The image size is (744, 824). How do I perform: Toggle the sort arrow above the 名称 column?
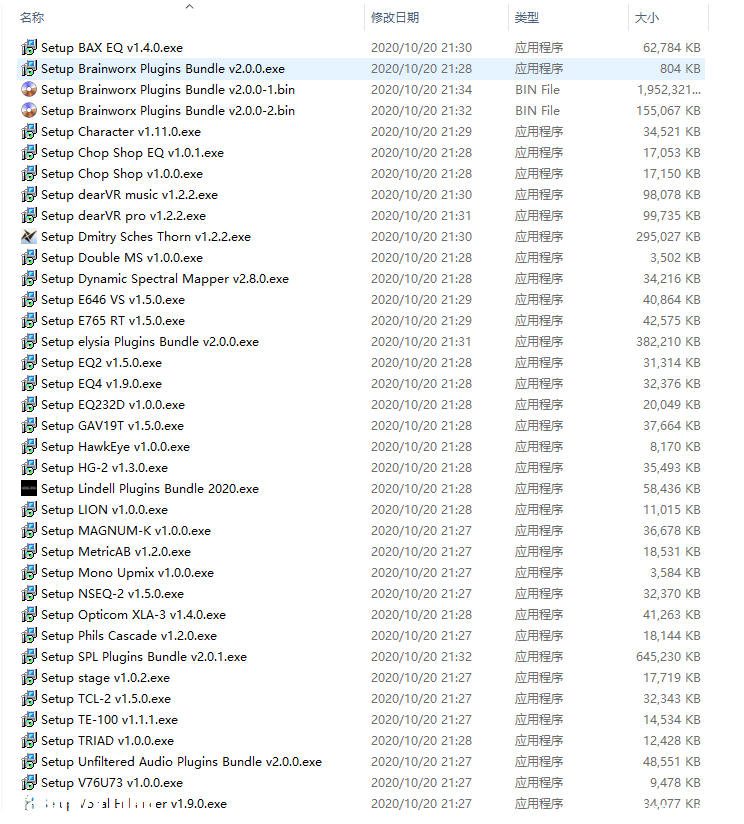point(190,6)
